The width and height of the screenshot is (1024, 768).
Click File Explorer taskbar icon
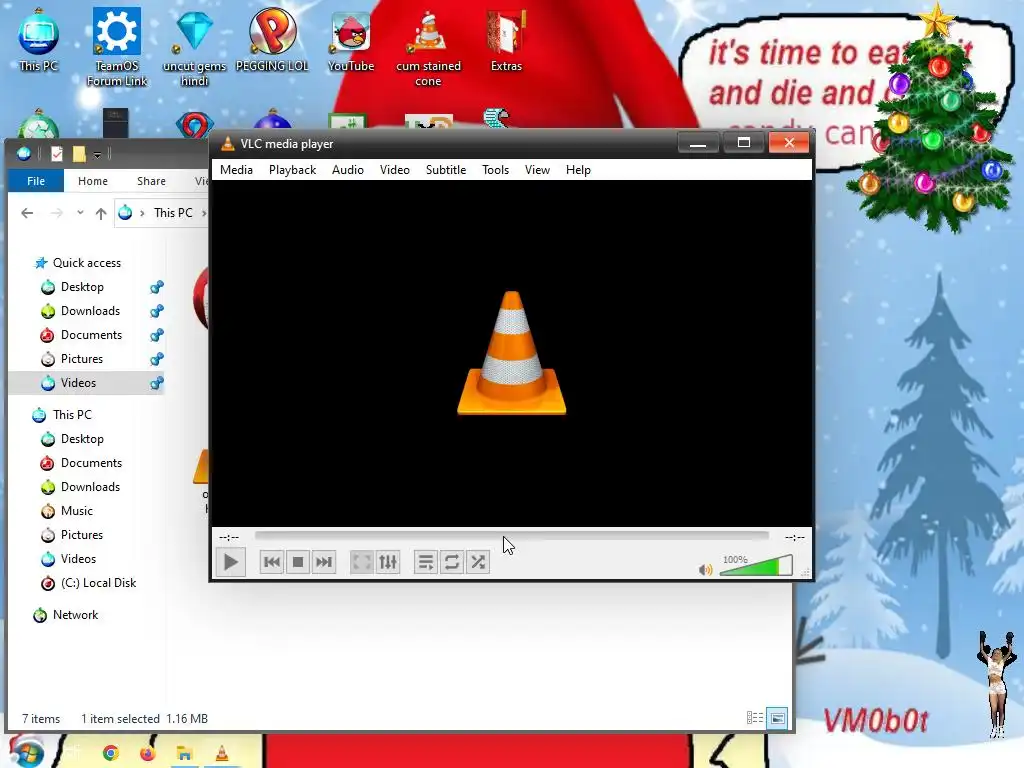tap(184, 754)
